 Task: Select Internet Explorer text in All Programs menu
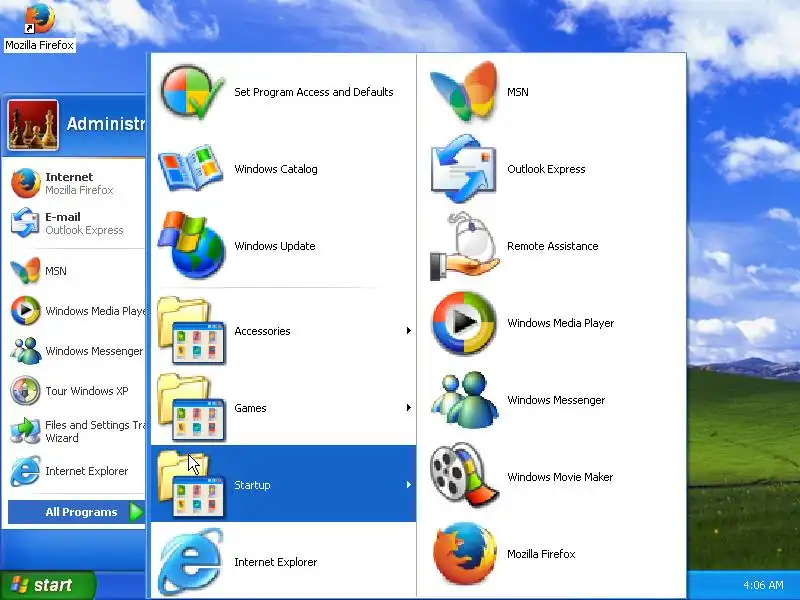point(276,562)
